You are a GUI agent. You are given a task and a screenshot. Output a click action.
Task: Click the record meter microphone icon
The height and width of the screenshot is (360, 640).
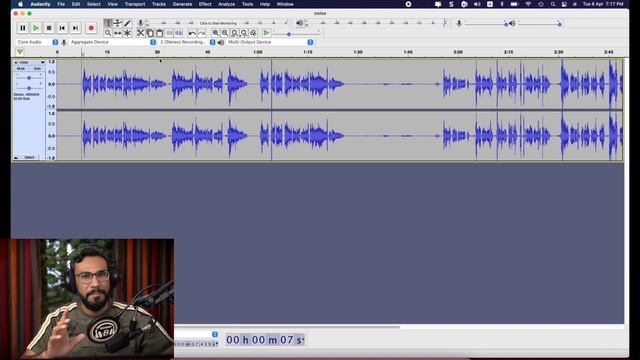point(140,23)
